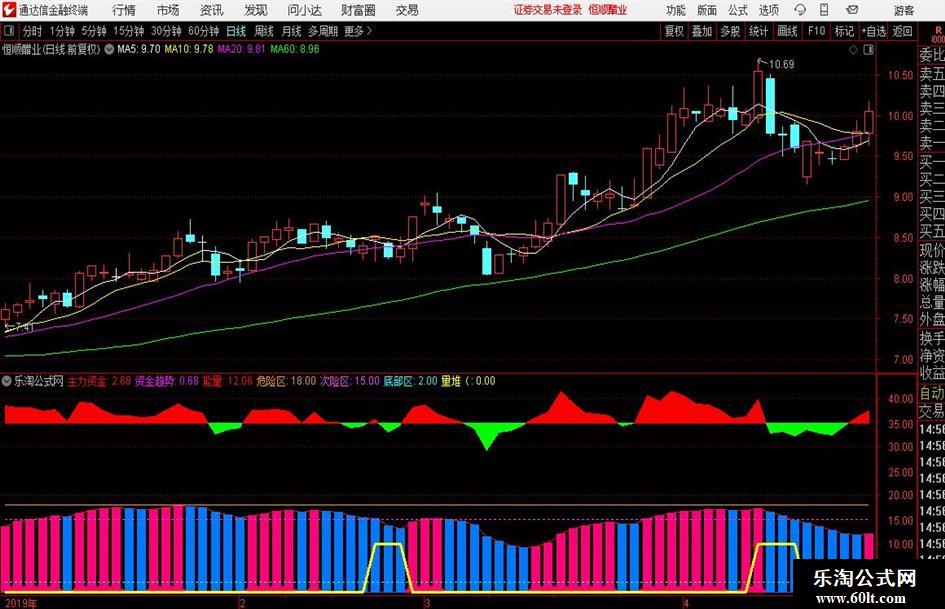This screenshot has width=945, height=609.
Task: Switch to 5分钟 period tab
Action: coord(94,31)
